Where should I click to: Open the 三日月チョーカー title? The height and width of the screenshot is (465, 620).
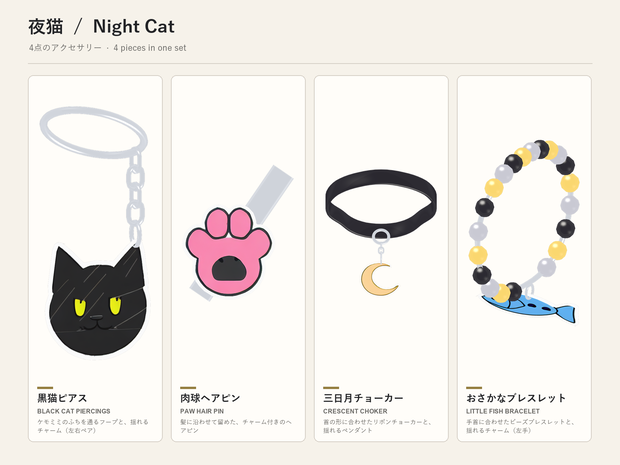pos(363,398)
